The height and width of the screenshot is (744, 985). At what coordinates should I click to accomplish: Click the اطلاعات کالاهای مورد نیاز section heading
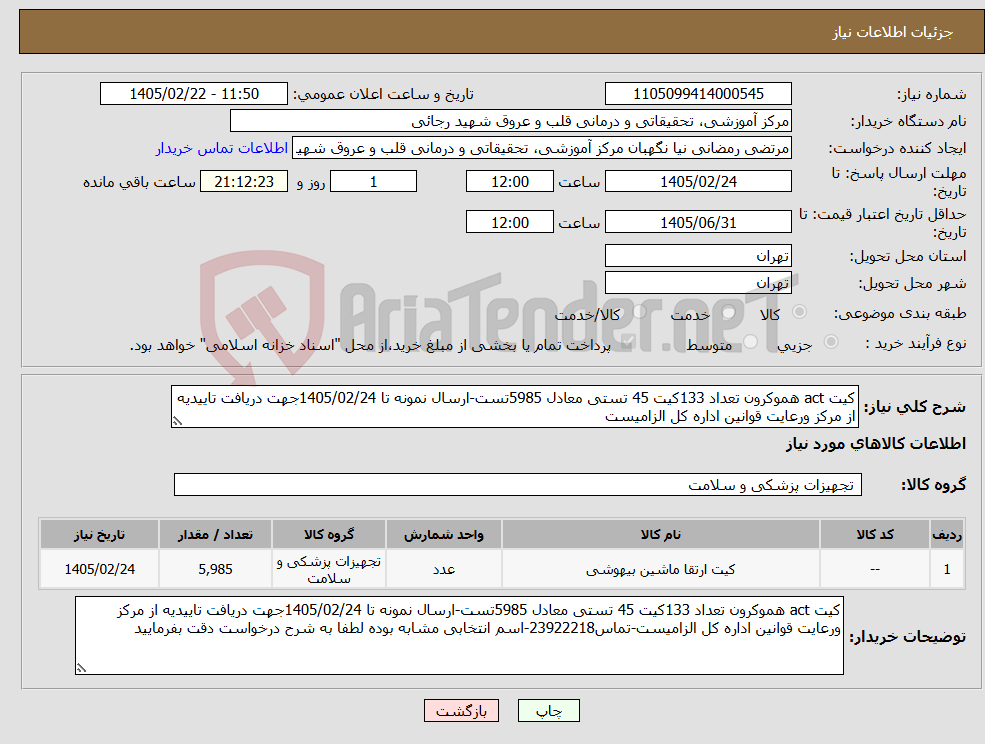pos(876,444)
